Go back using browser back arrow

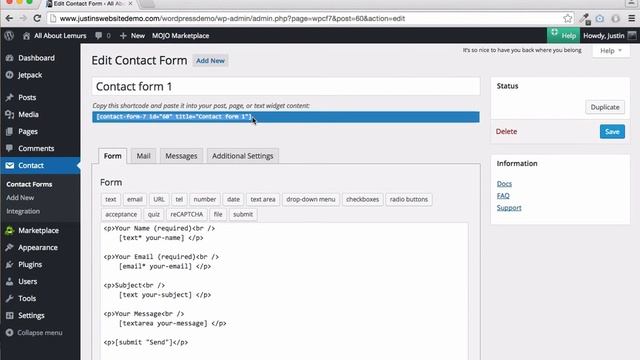pyautogui.click(x=9, y=18)
